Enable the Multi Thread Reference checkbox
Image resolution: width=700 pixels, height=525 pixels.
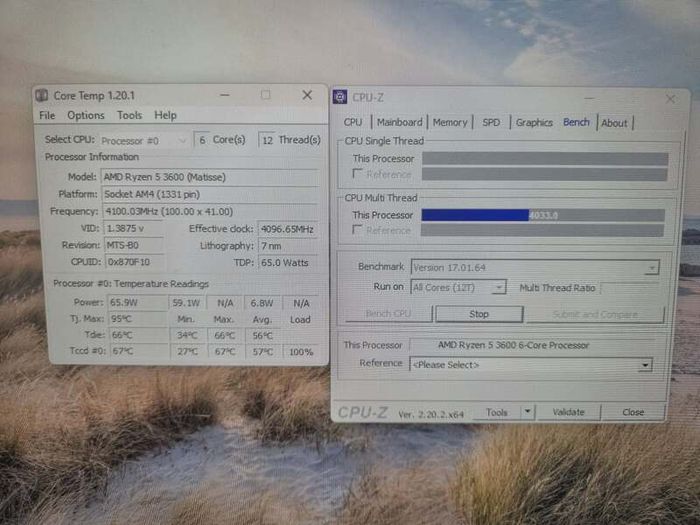[x=357, y=229]
